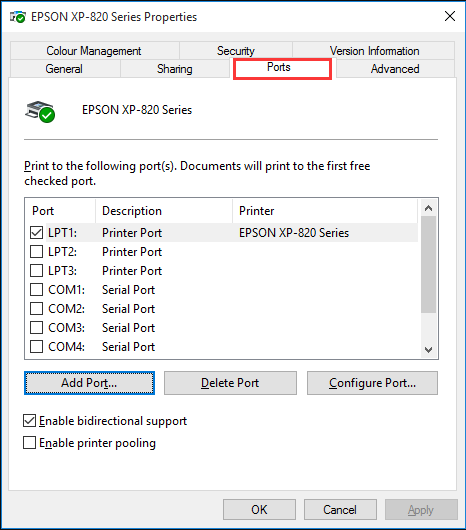Close the printer Properties dialog
This screenshot has height=530, width=466.
(x=450, y=16)
